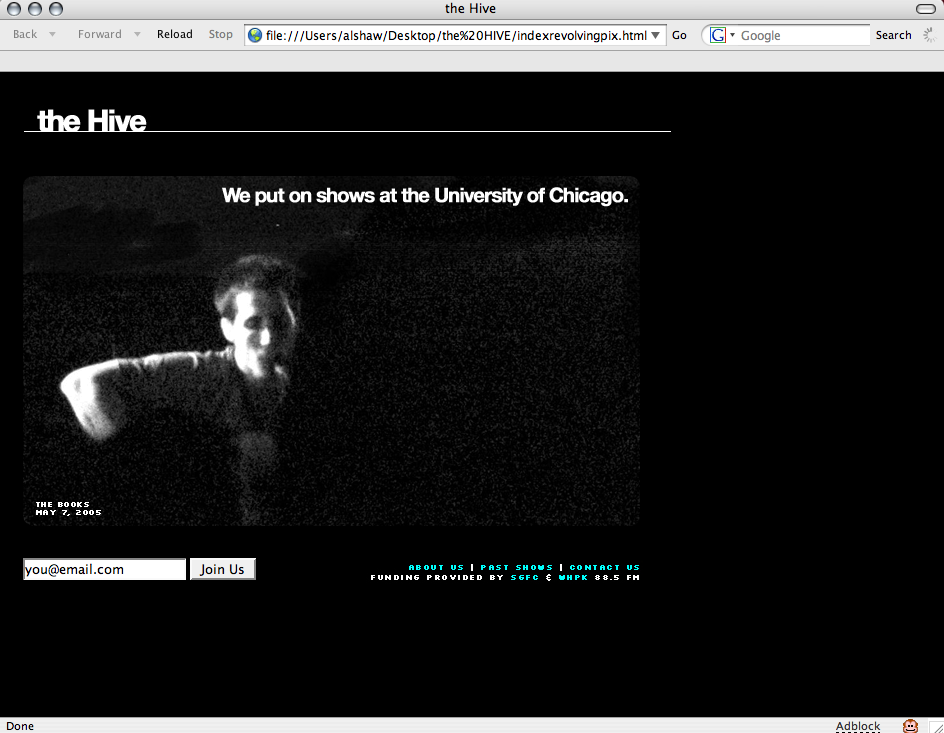Open the Forward history dropdown arrow
Viewport: 944px width, 733px height.
tap(137, 34)
